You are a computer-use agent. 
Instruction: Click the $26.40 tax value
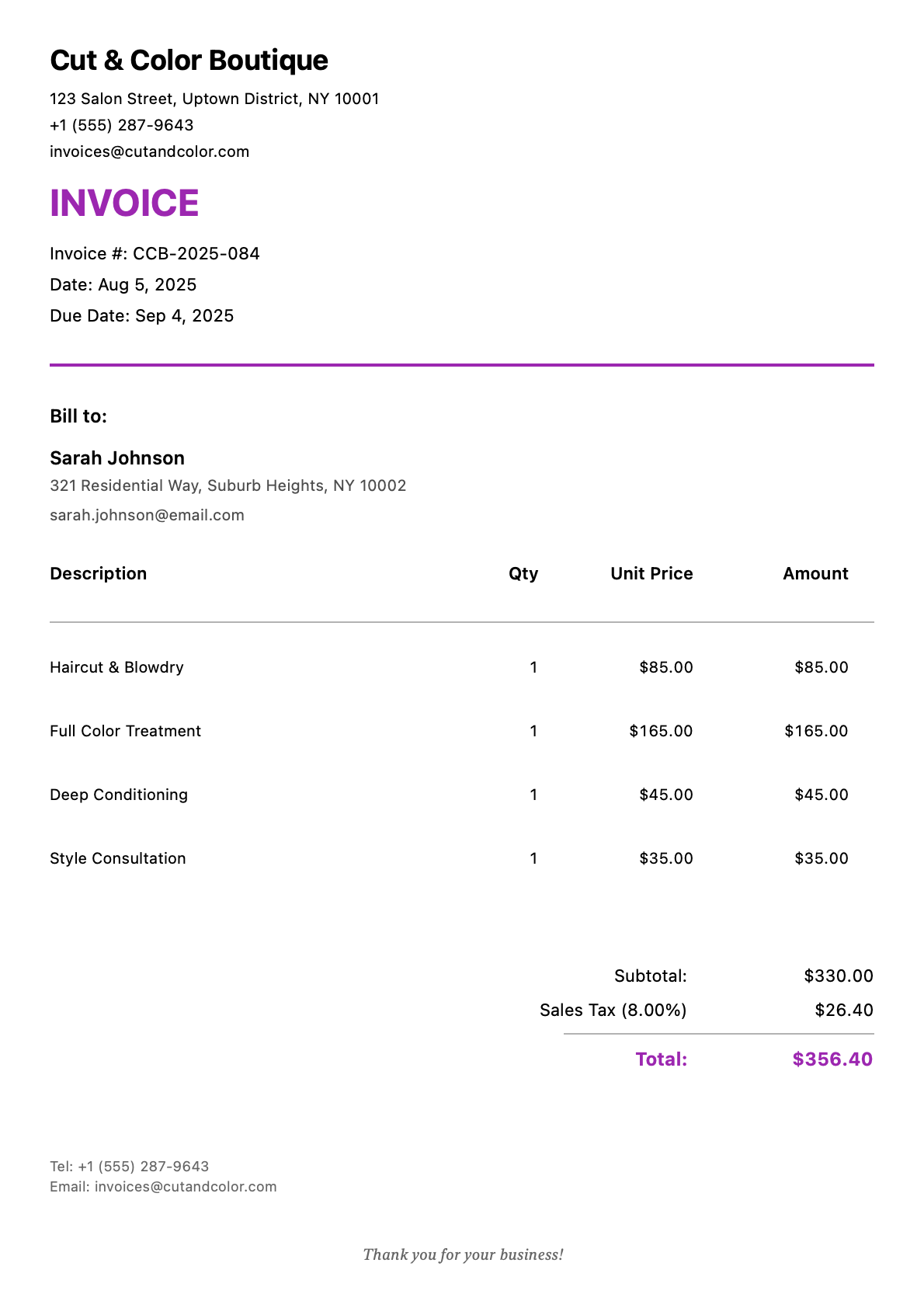[x=844, y=1010]
